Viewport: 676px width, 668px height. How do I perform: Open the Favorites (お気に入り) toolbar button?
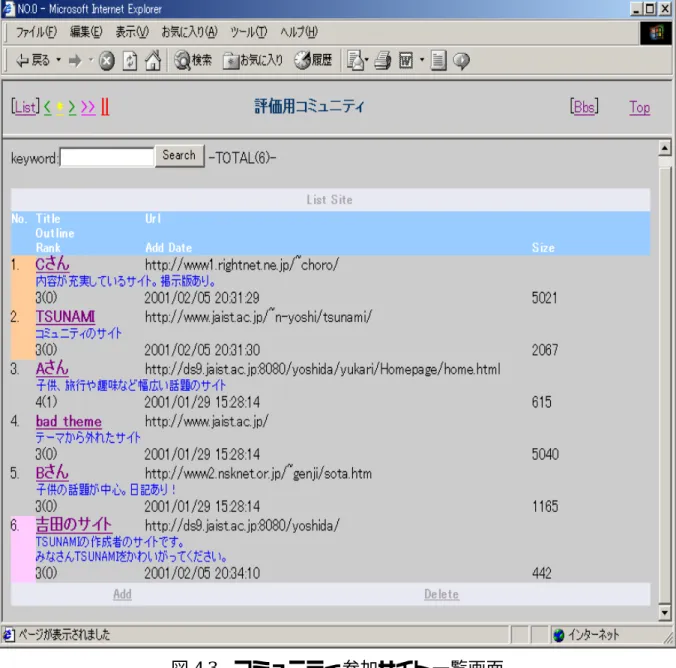click(253, 60)
